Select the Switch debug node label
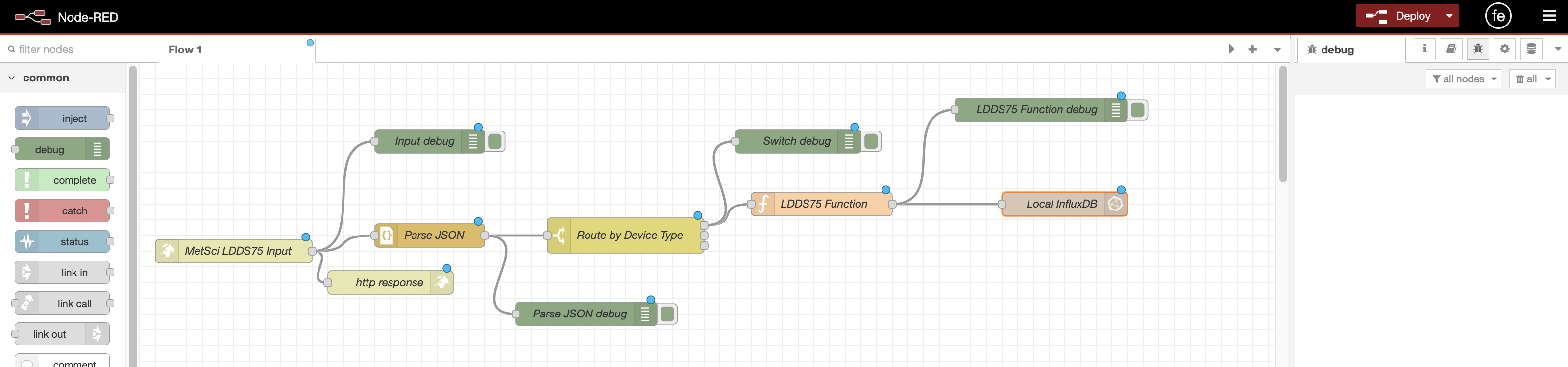1568x367 pixels. (797, 141)
